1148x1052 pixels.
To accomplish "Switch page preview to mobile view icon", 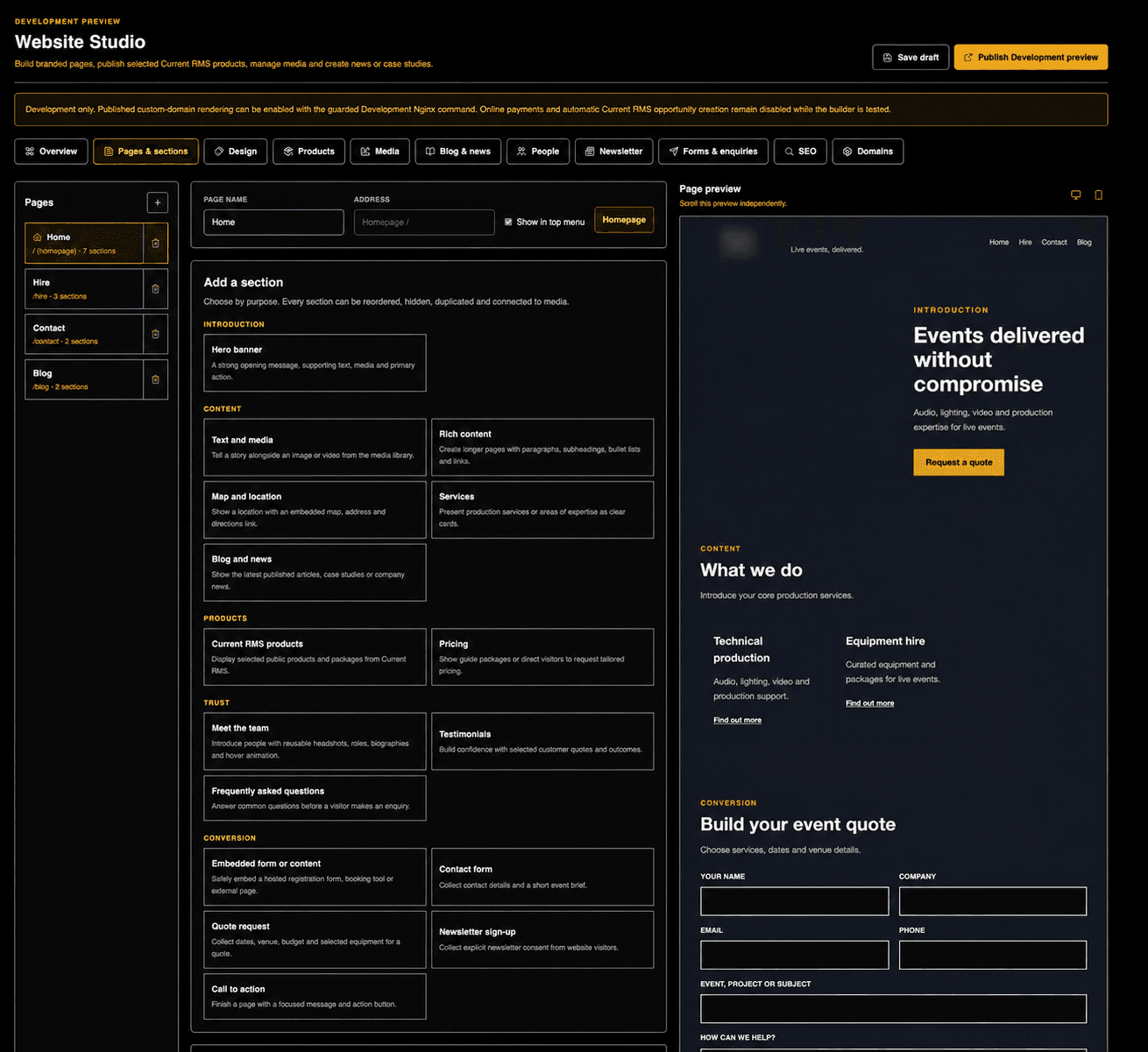I will [1098, 195].
